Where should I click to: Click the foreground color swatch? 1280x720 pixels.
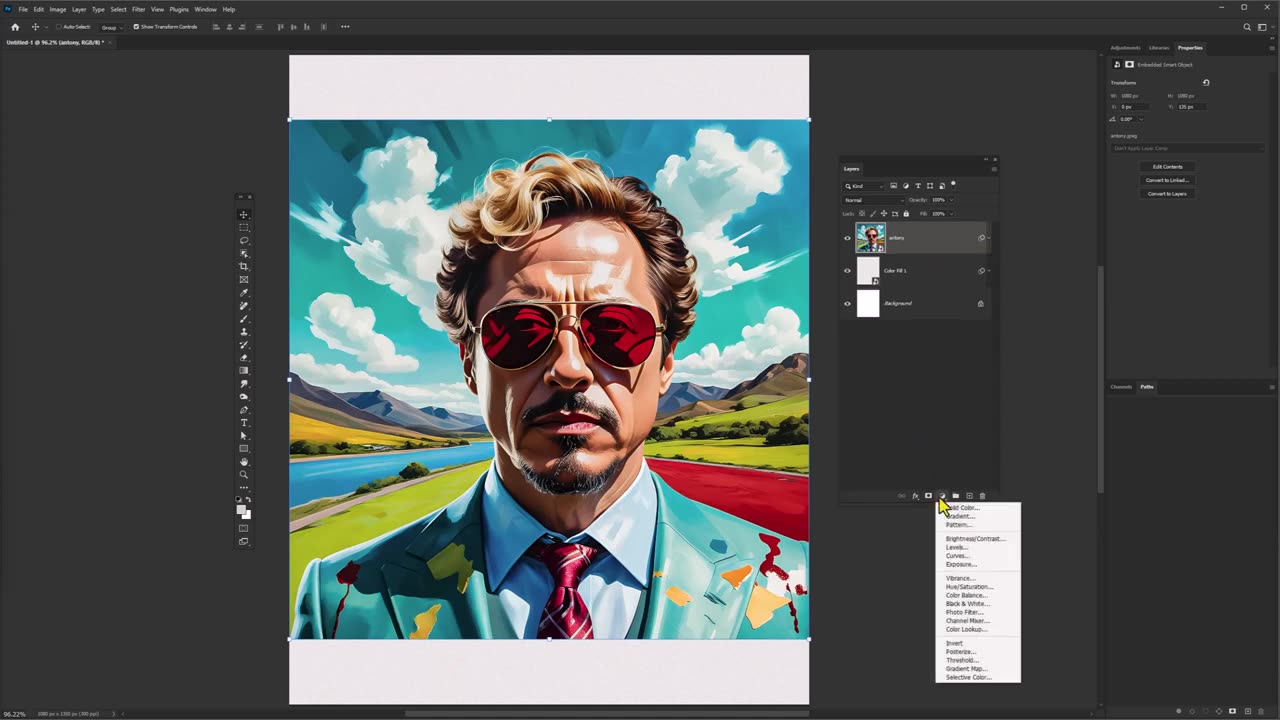coord(241,509)
